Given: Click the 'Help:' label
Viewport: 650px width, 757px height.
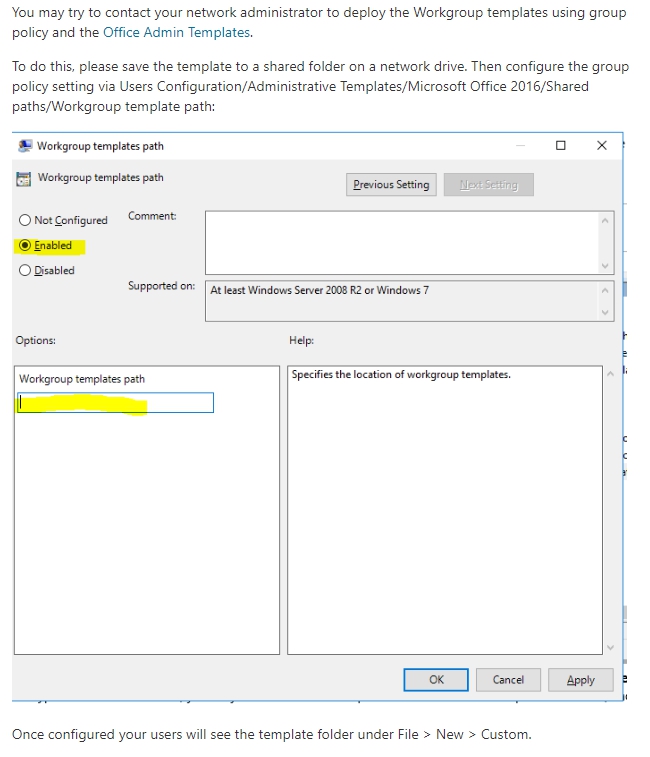Looking at the screenshot, I should 301,340.
